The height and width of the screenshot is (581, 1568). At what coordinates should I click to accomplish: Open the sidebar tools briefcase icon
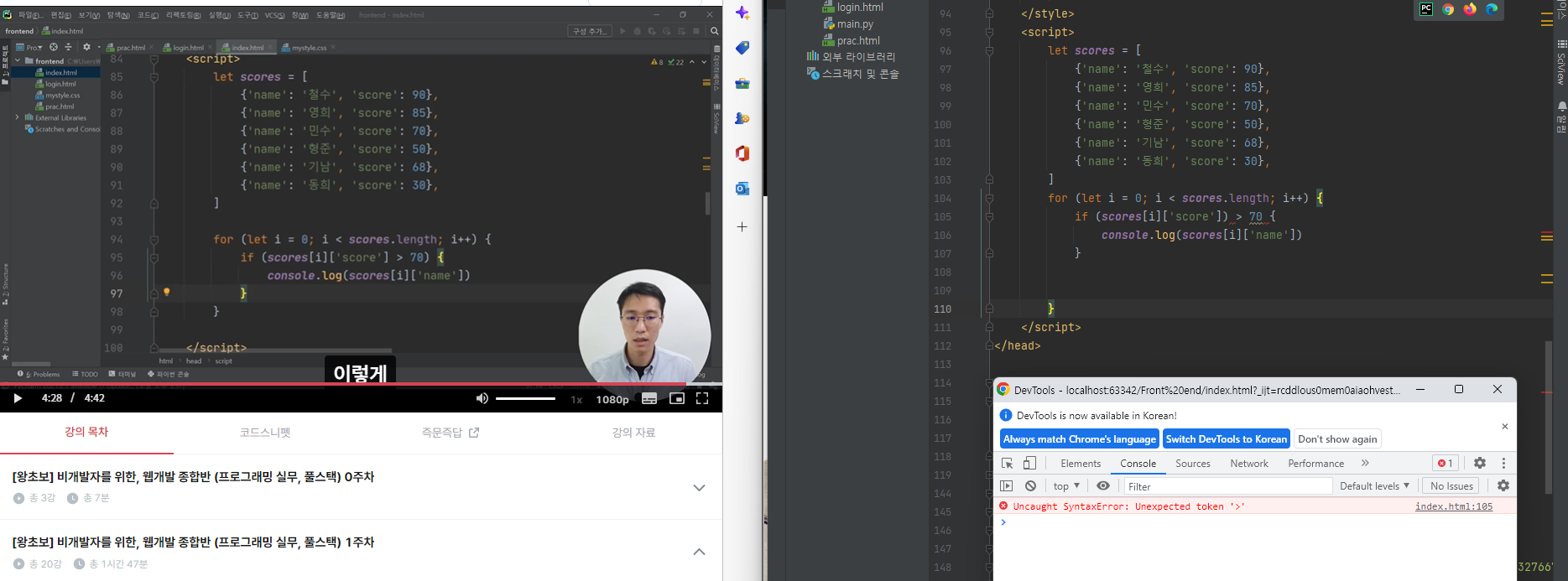pyautogui.click(x=742, y=83)
